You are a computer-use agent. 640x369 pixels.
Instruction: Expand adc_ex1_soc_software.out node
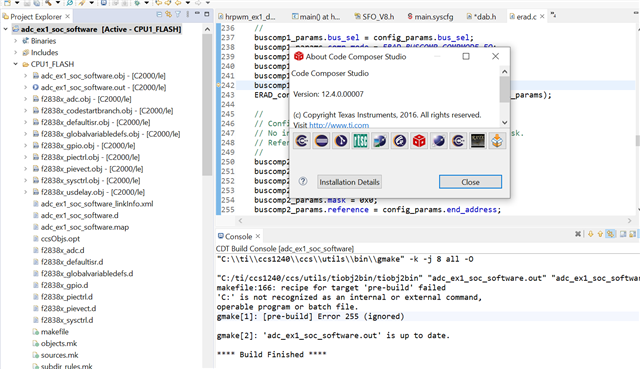click(25, 87)
